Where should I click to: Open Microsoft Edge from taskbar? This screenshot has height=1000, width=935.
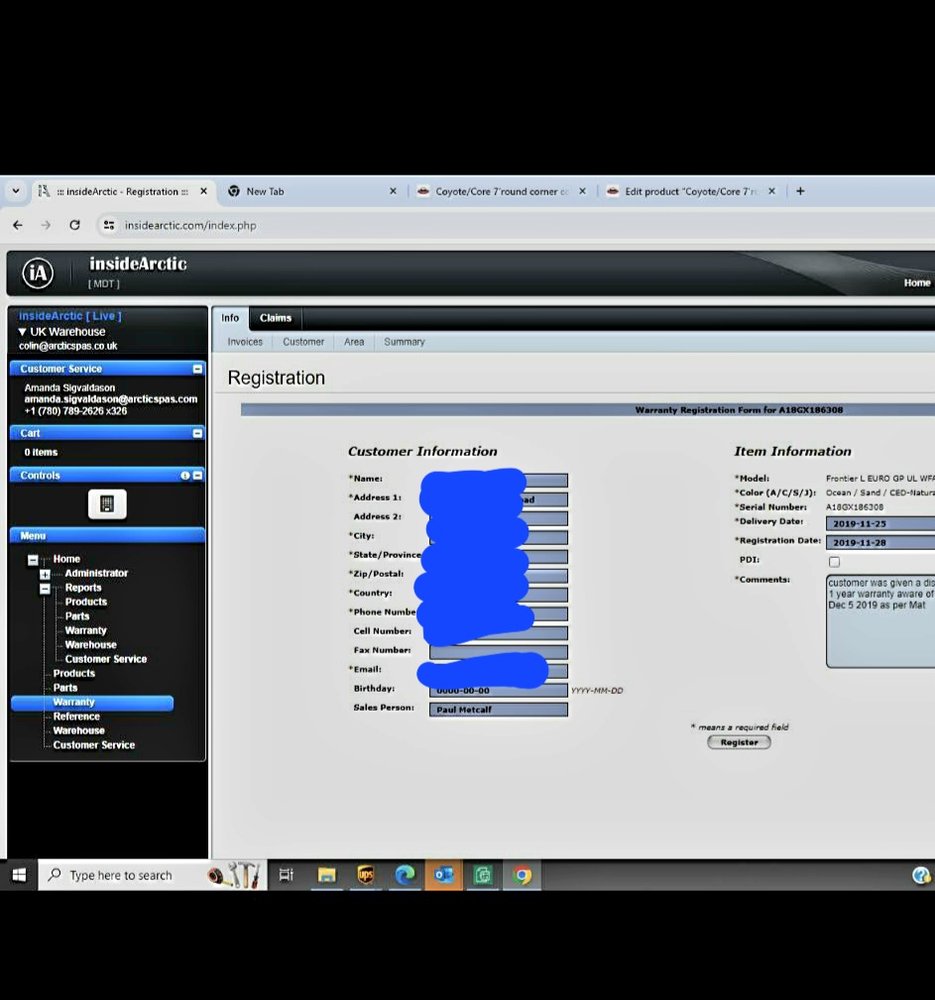click(404, 875)
